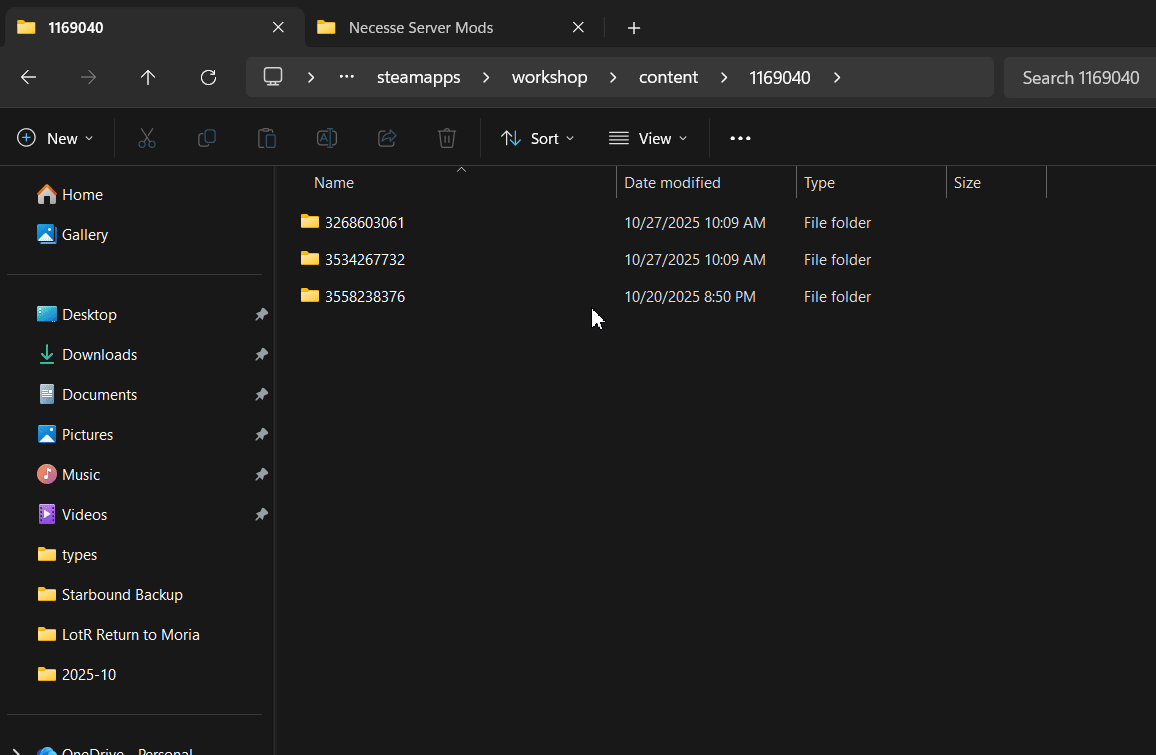Viewport: 1156px width, 755px height.
Task: Click the Delete trash can icon
Action: tap(447, 138)
